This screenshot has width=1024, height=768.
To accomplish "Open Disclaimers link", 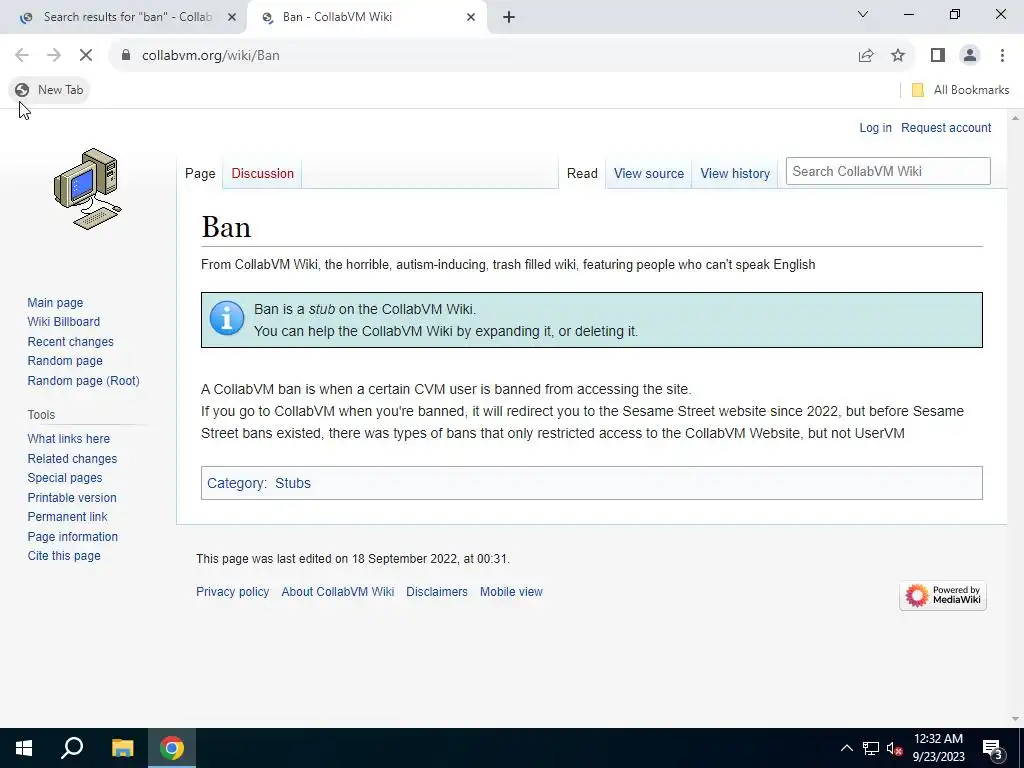I will pyautogui.click(x=437, y=592).
